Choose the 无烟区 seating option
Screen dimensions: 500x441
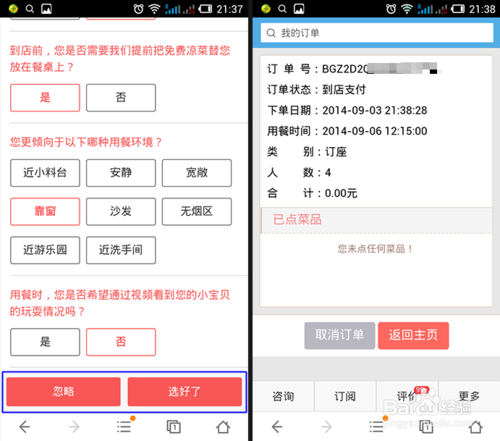pos(197,212)
